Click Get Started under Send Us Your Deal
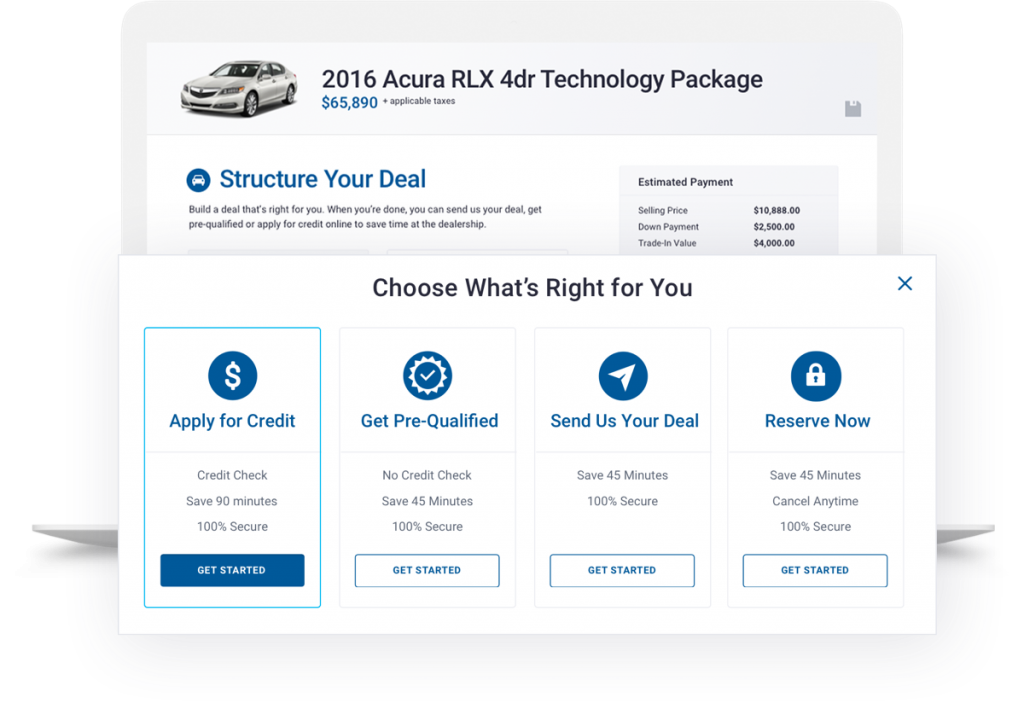This screenshot has width=1024, height=710. tap(622, 570)
